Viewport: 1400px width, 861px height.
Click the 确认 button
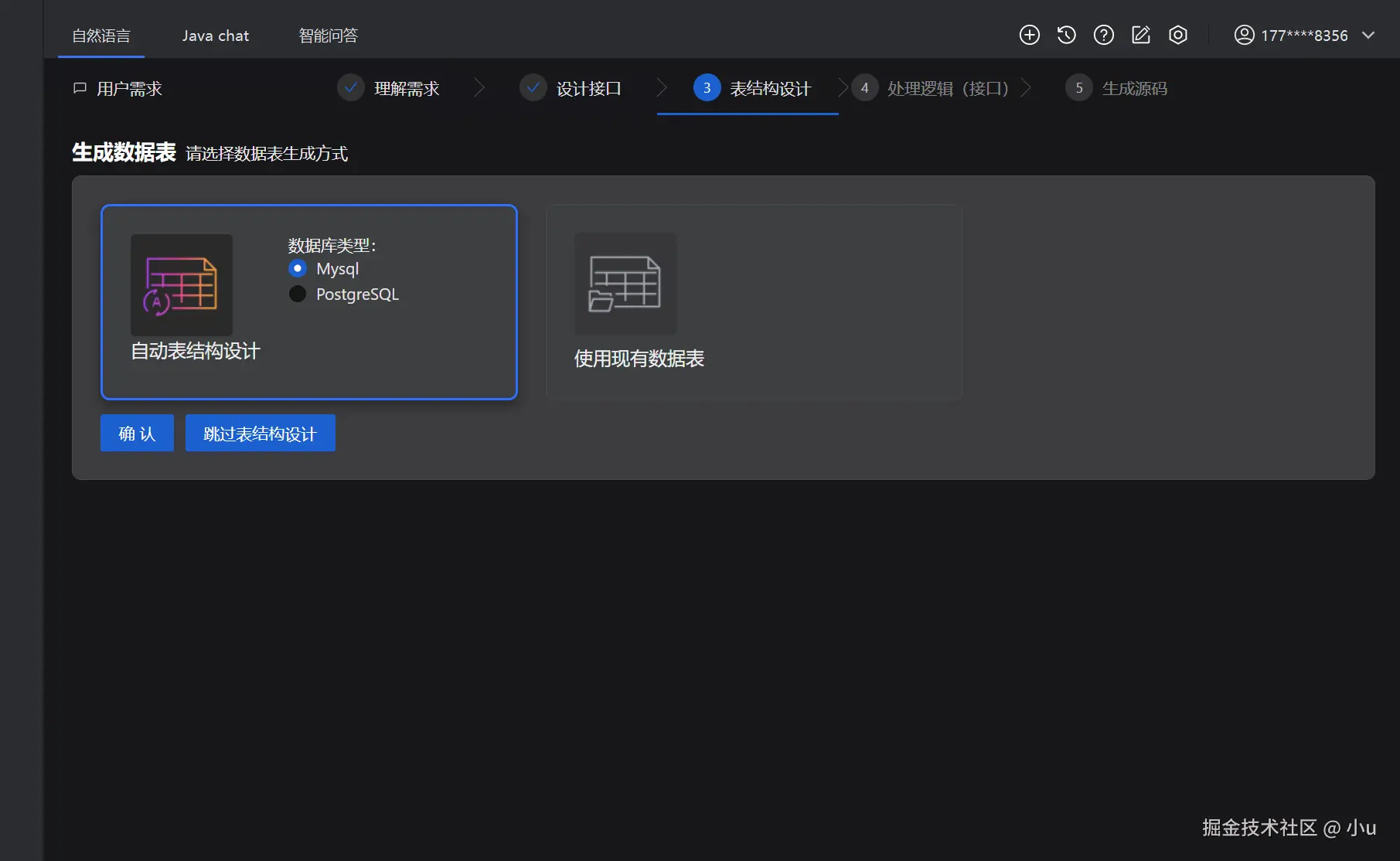pos(137,433)
